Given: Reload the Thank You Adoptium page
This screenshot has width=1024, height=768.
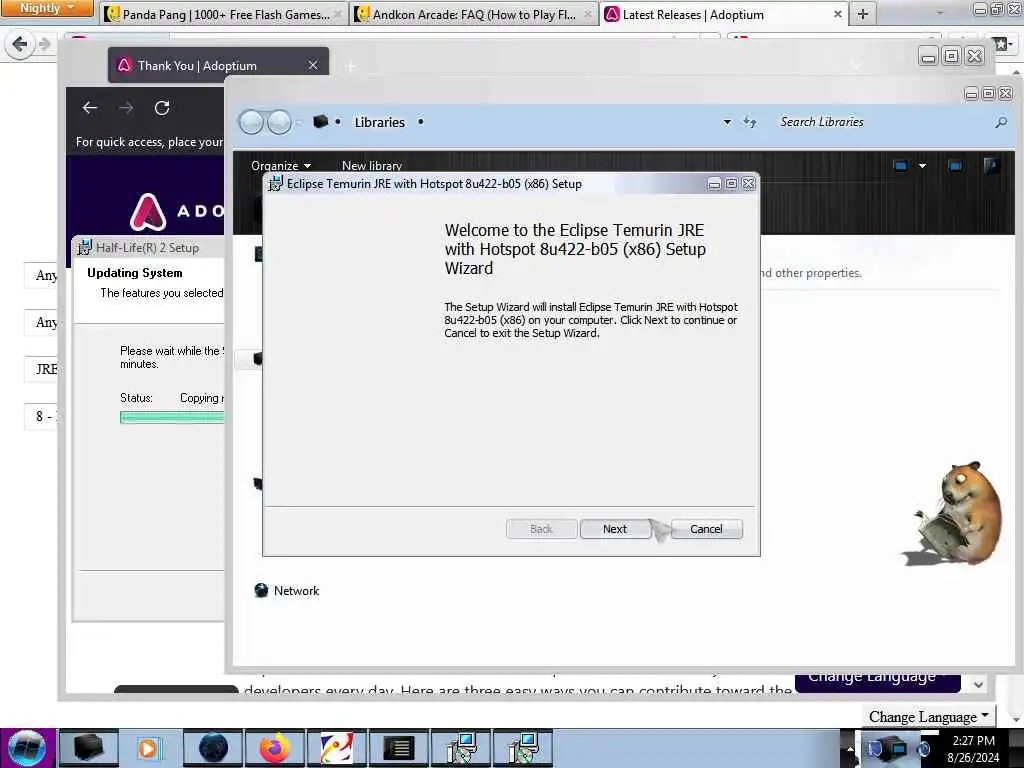Looking at the screenshot, I should (162, 108).
